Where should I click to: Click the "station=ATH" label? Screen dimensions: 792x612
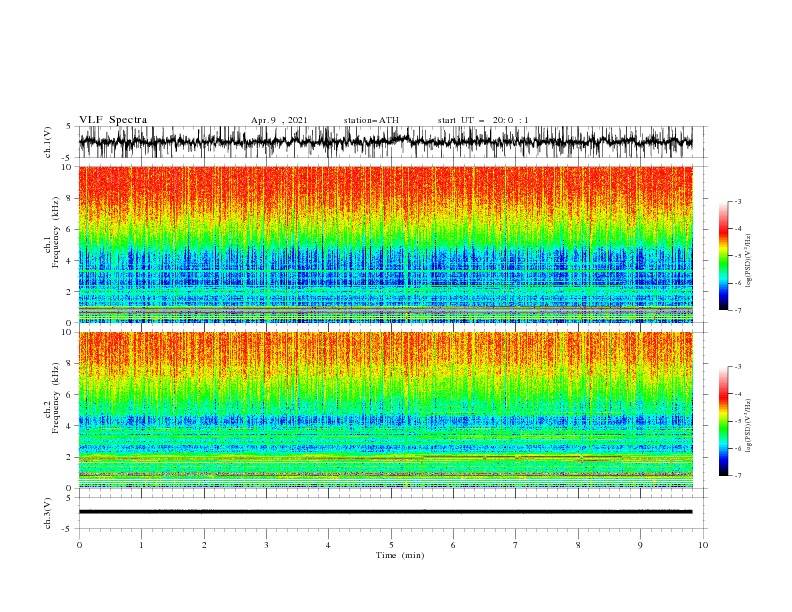[371, 120]
